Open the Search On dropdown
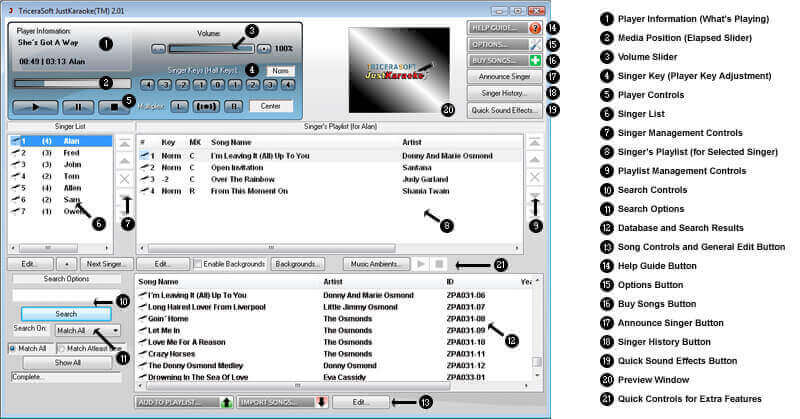 pyautogui.click(x=88, y=331)
